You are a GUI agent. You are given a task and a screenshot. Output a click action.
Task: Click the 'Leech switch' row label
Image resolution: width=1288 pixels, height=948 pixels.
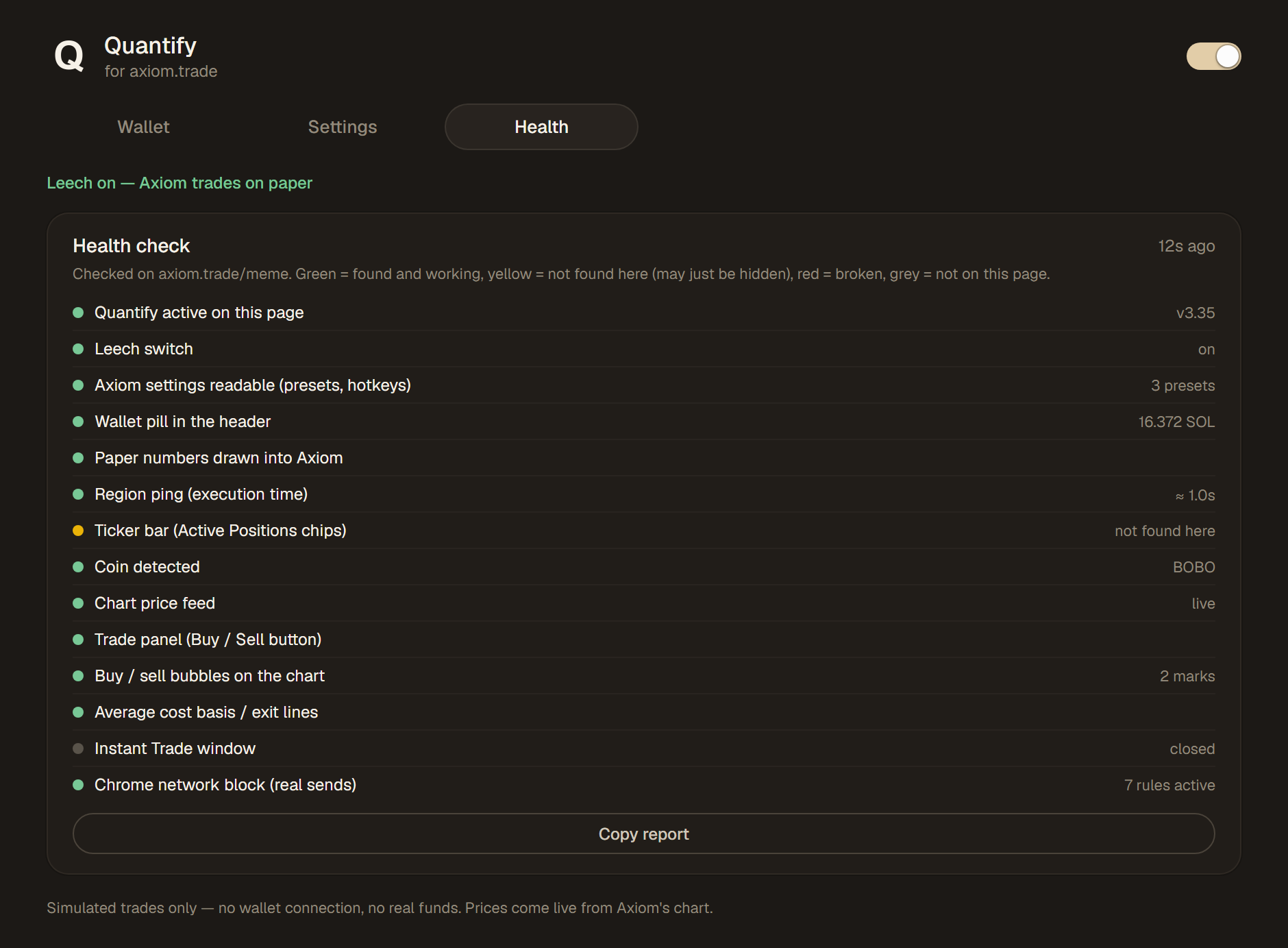pyautogui.click(x=144, y=349)
